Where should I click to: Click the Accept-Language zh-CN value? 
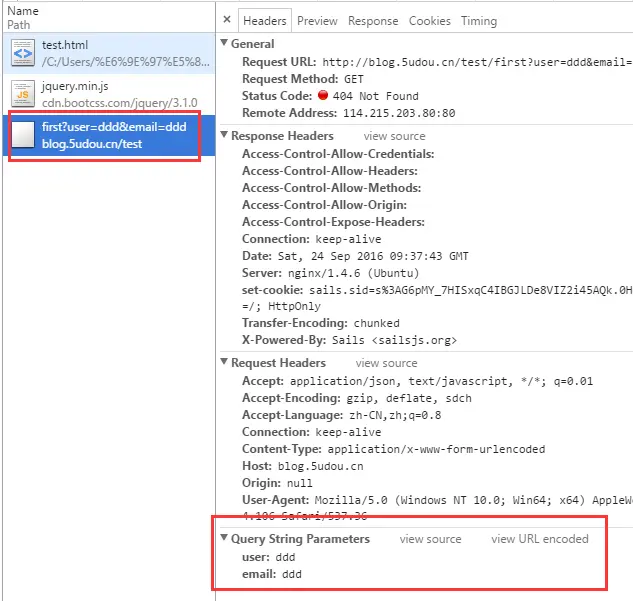click(x=395, y=415)
